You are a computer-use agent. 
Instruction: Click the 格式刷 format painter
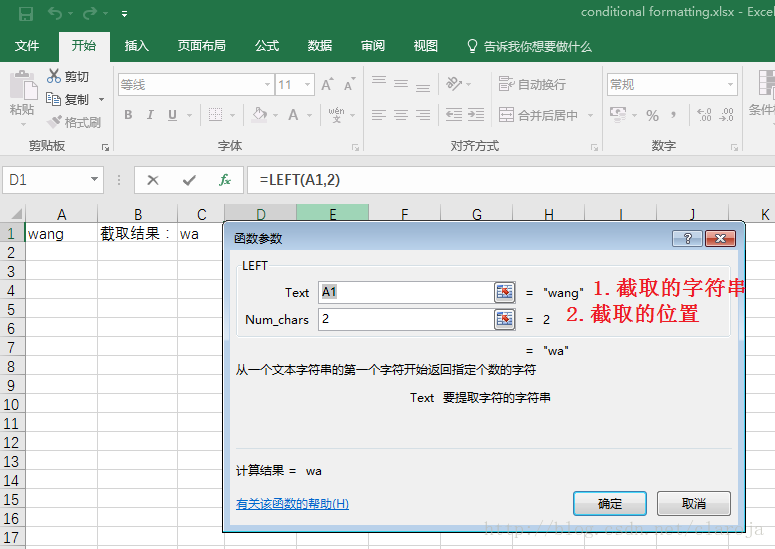tap(74, 122)
